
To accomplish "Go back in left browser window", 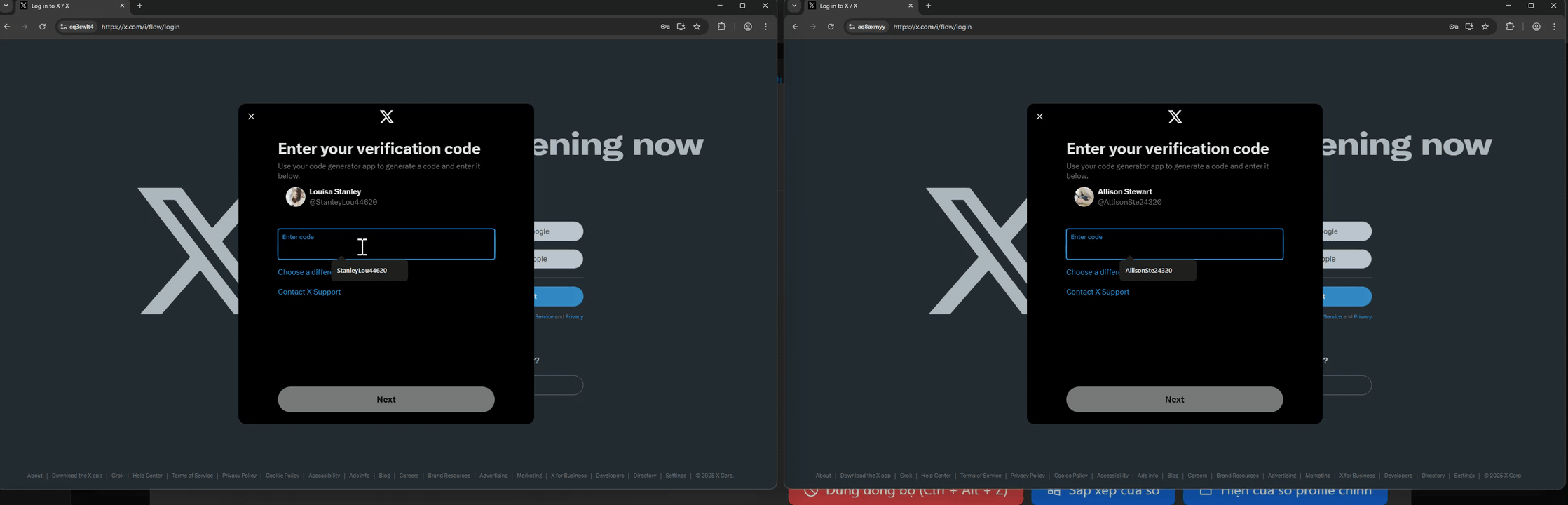I will 7,27.
